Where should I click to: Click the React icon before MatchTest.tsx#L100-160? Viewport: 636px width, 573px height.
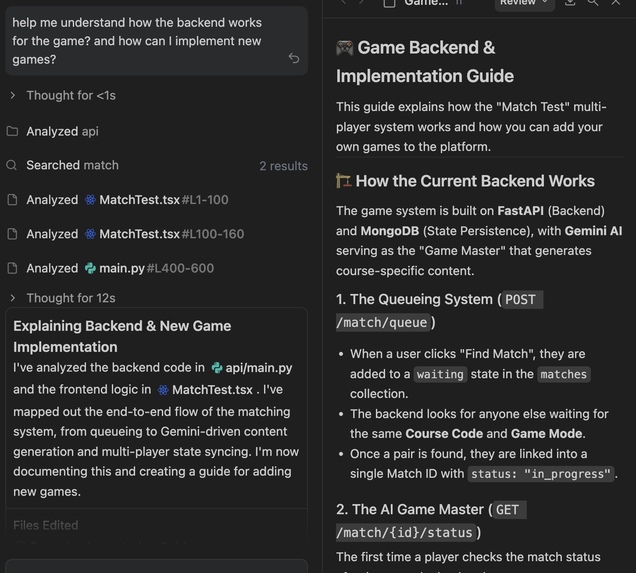[x=90, y=234]
